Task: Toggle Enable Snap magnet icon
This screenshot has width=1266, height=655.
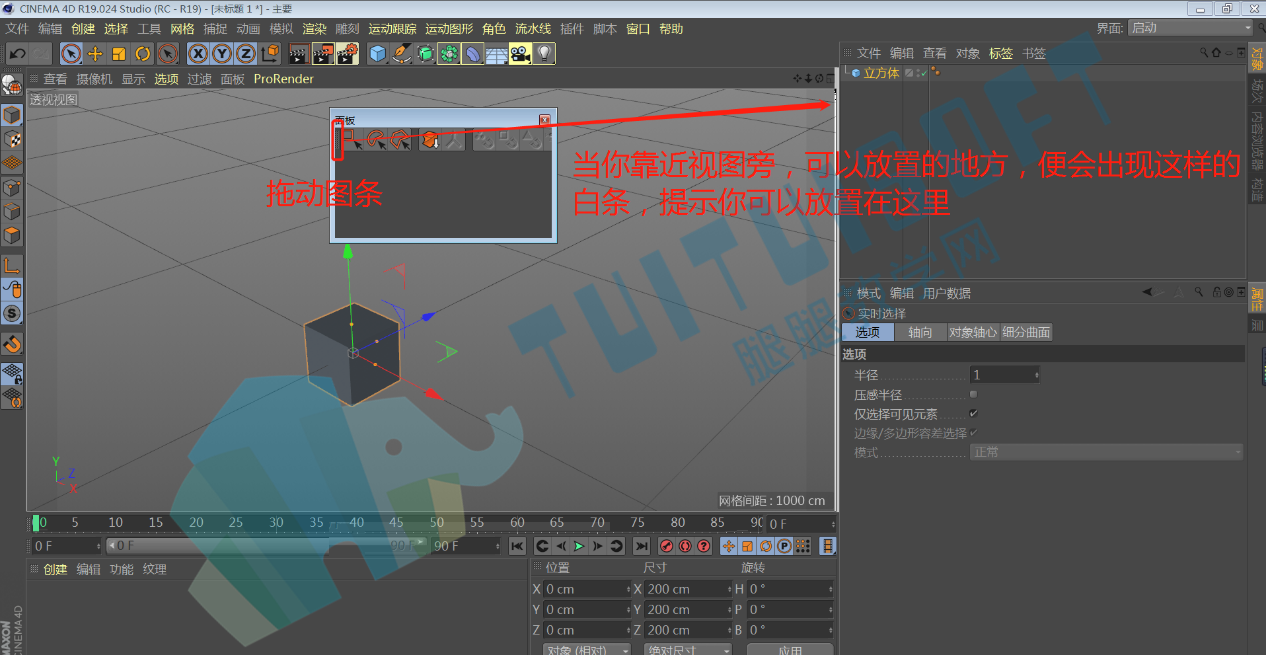Action: [12, 344]
